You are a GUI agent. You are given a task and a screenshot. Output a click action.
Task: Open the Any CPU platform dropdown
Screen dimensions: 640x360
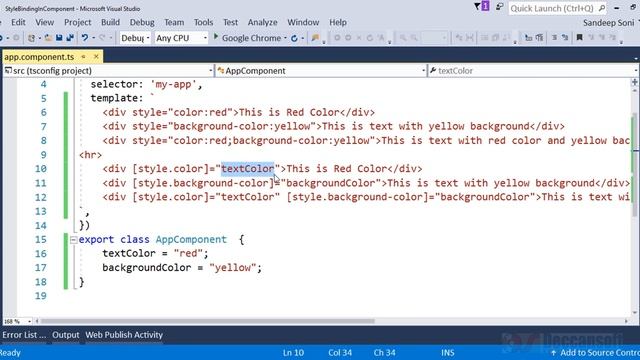click(x=182, y=38)
